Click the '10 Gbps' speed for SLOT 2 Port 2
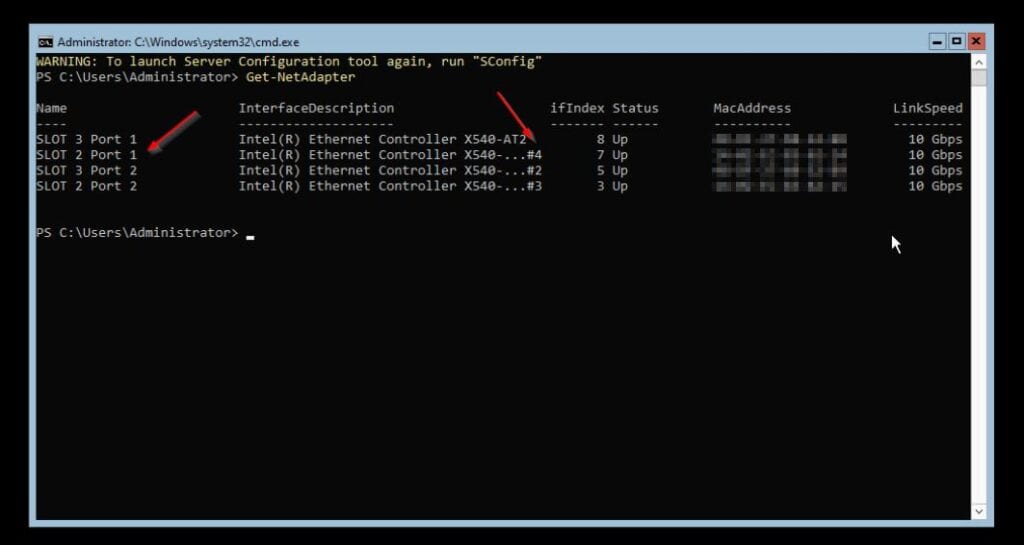Viewport: 1024px width, 545px height. (935, 186)
